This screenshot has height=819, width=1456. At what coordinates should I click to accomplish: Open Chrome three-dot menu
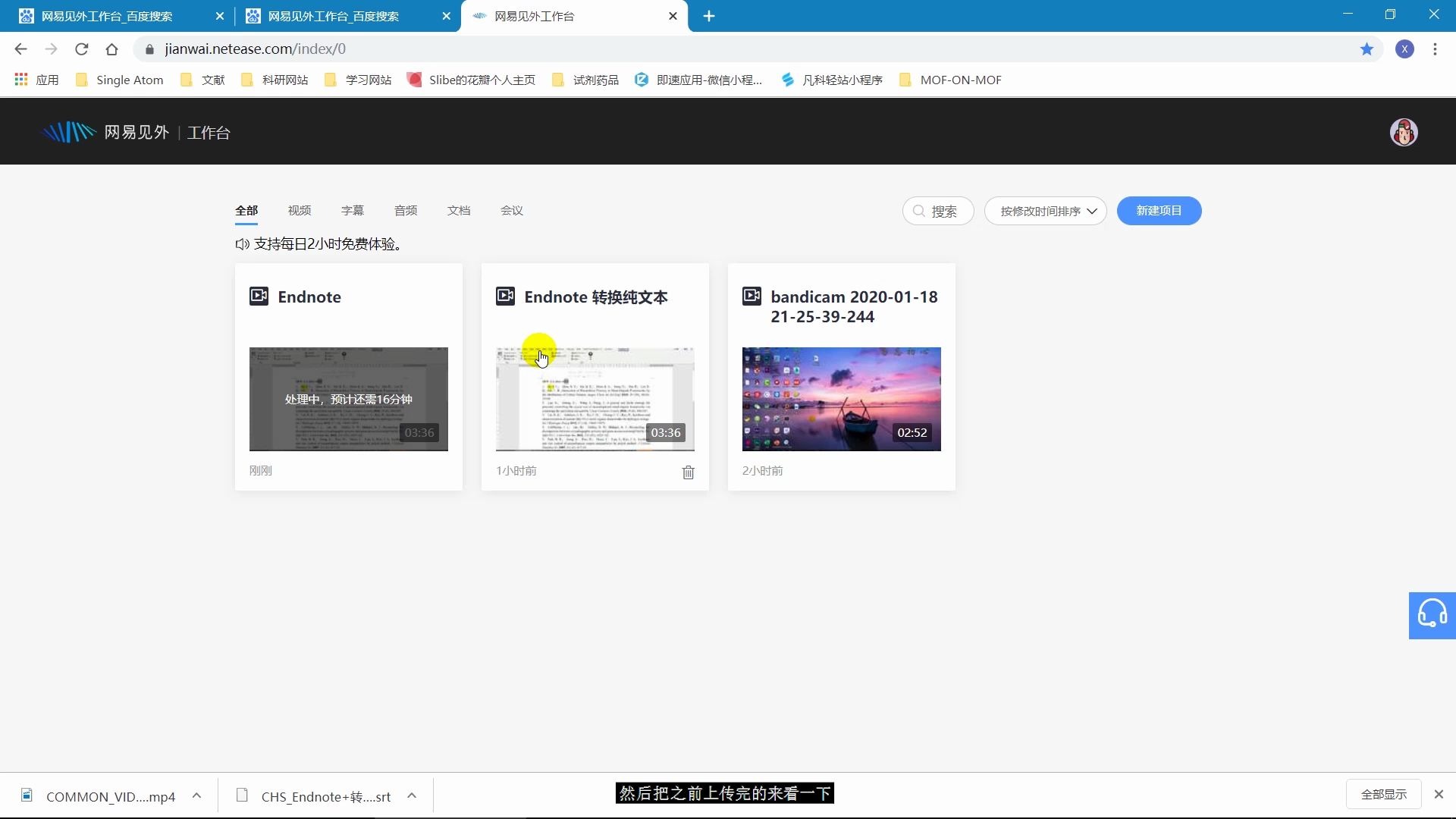click(x=1435, y=49)
